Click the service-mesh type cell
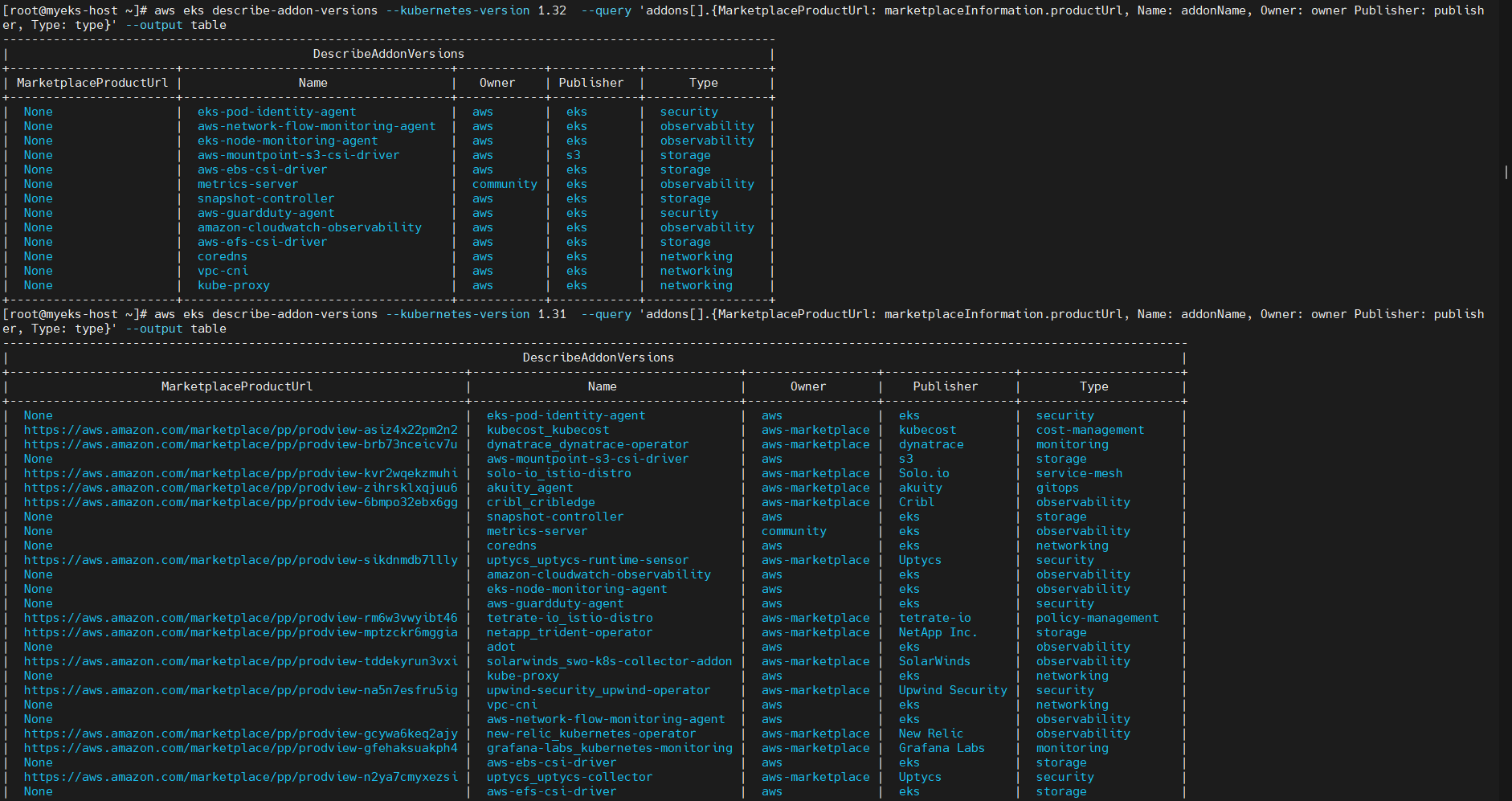The image size is (1512, 801). [x=1079, y=473]
